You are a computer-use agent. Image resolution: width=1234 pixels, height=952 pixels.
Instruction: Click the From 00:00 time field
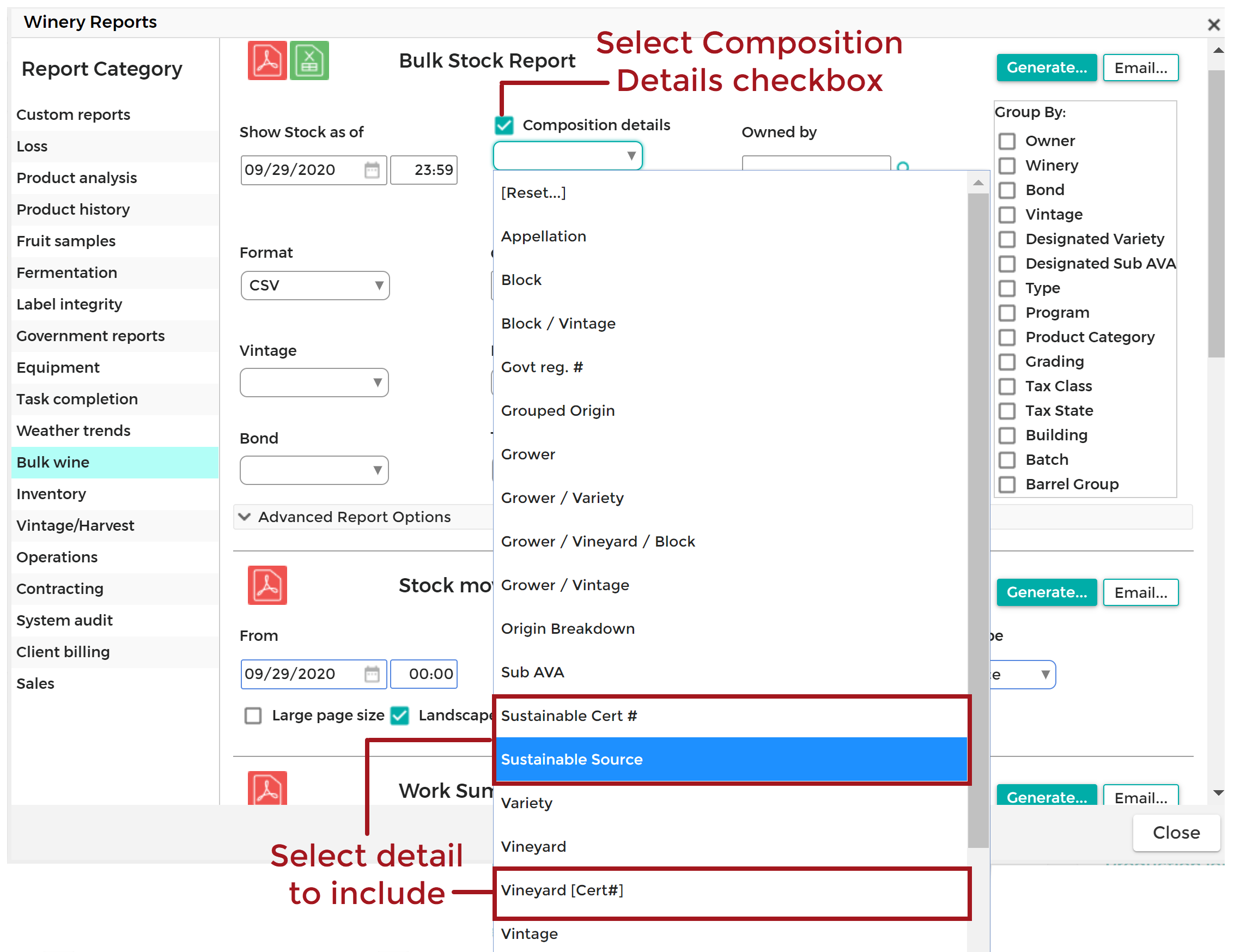pos(423,674)
